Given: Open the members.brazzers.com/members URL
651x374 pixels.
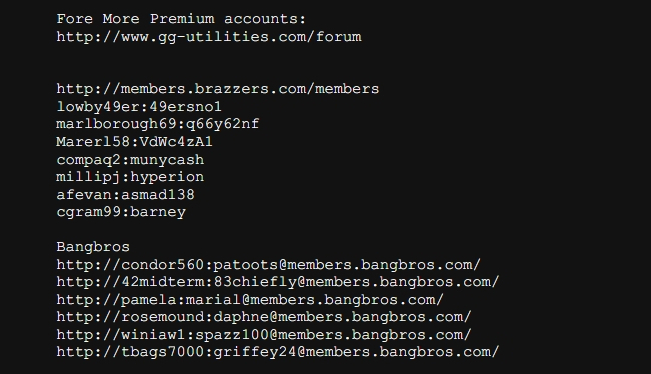Looking at the screenshot, I should [x=218, y=89].
